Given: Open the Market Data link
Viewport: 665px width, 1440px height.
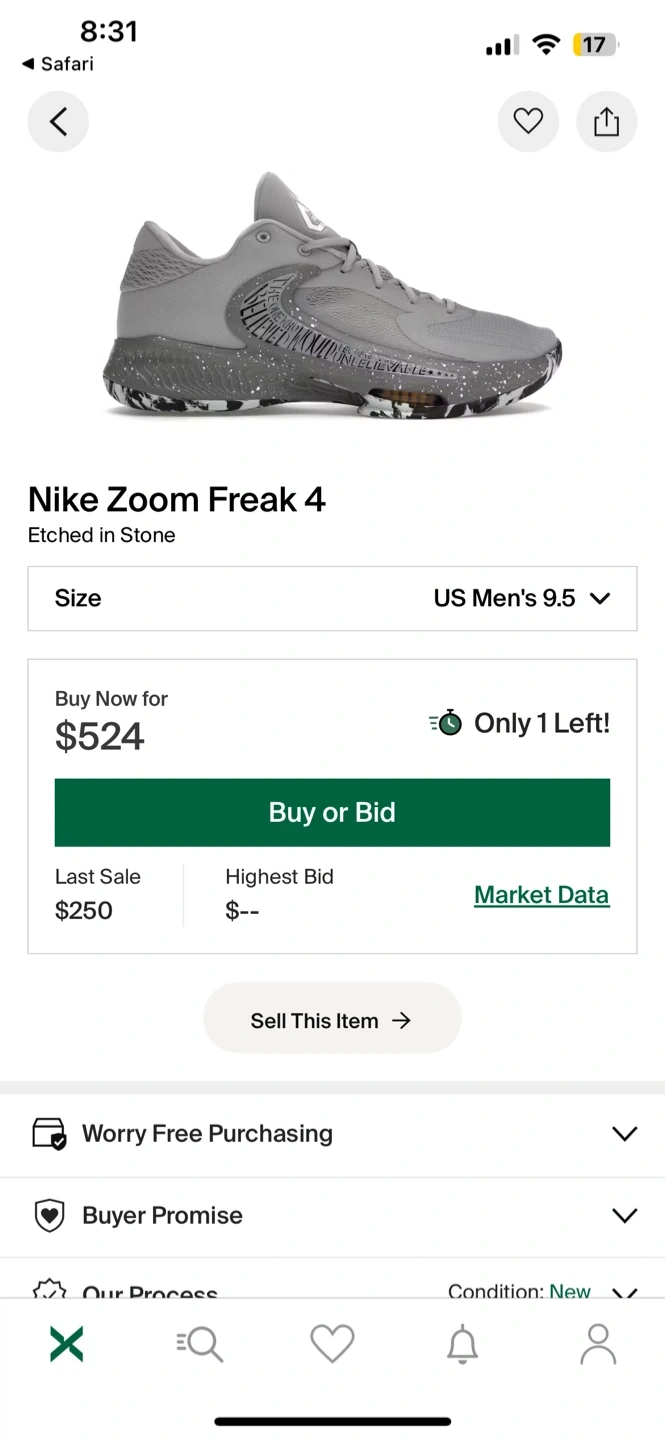Looking at the screenshot, I should click(541, 895).
